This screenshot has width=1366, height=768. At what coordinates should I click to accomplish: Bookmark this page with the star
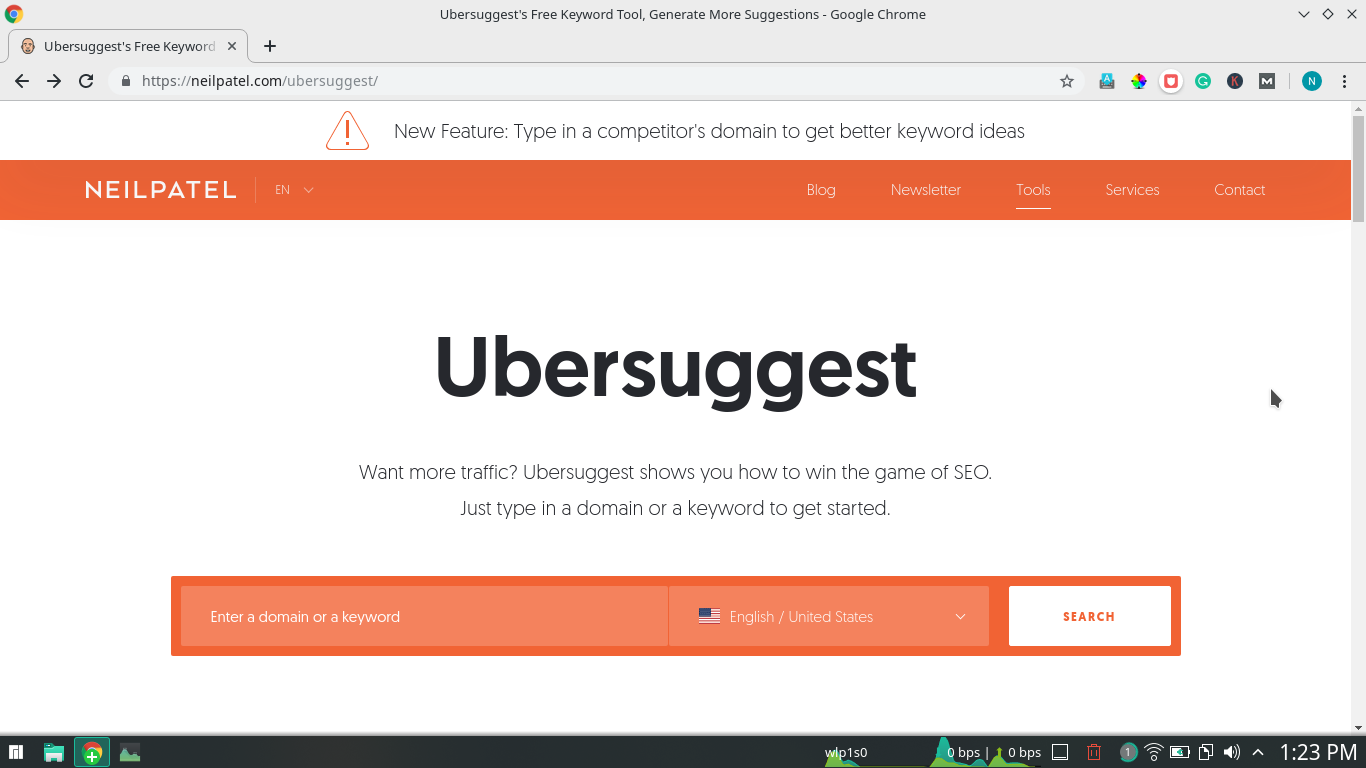(x=1067, y=81)
